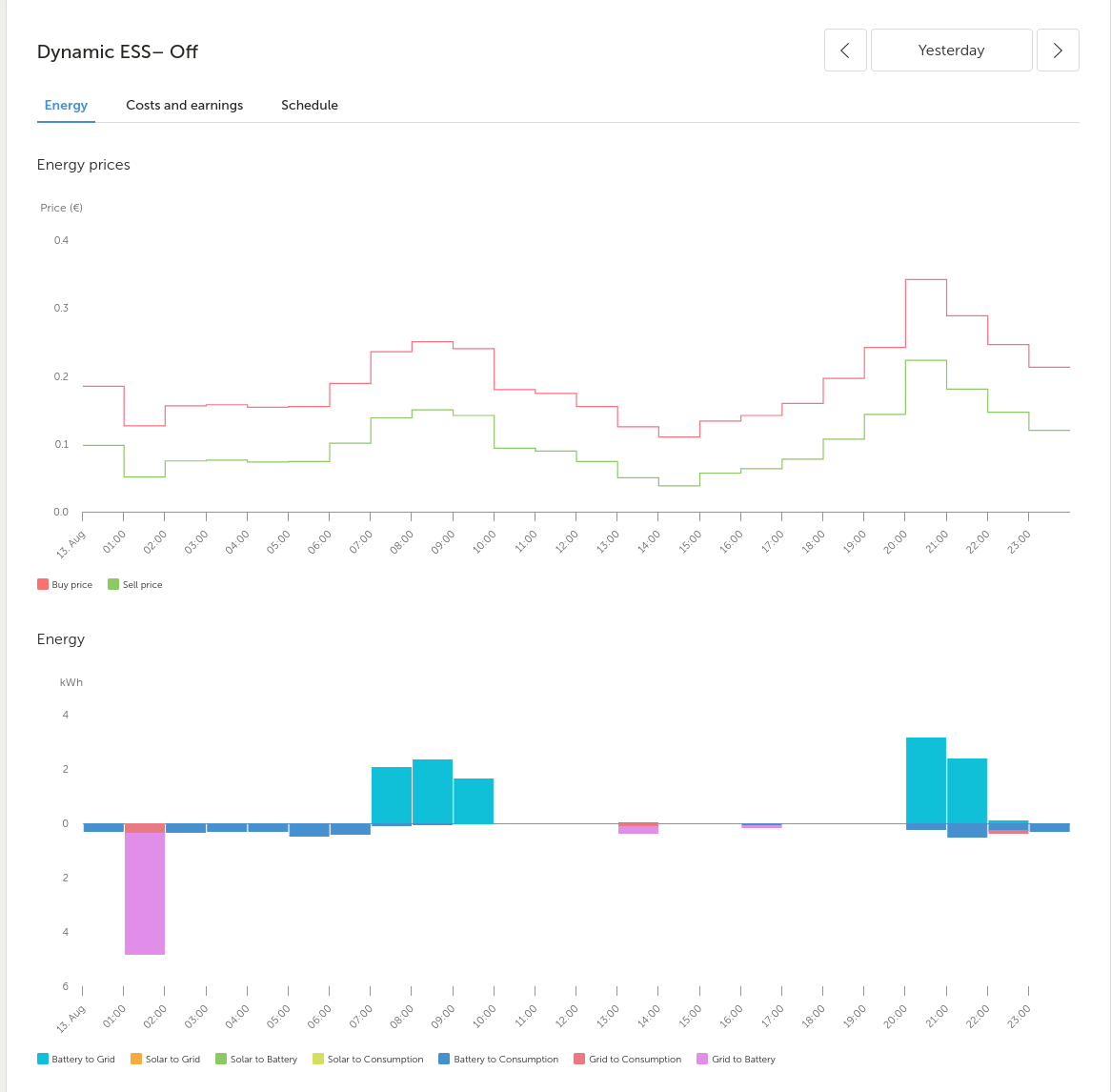Viewport: 1111px width, 1092px height.
Task: Toggle Sell price series in legend
Action: coord(135,584)
